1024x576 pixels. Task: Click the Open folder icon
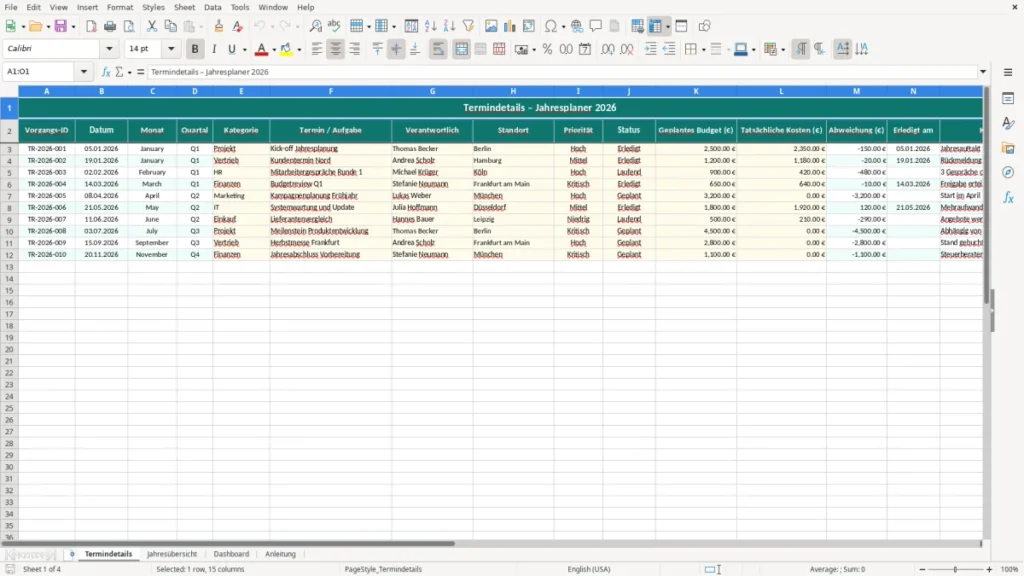click(x=36, y=26)
